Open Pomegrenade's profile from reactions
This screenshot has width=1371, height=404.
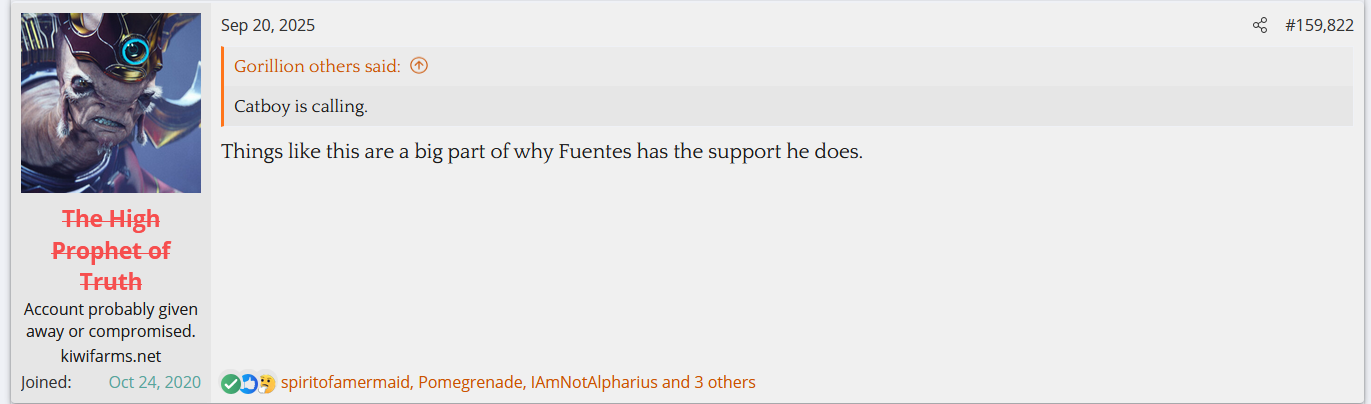tap(470, 382)
